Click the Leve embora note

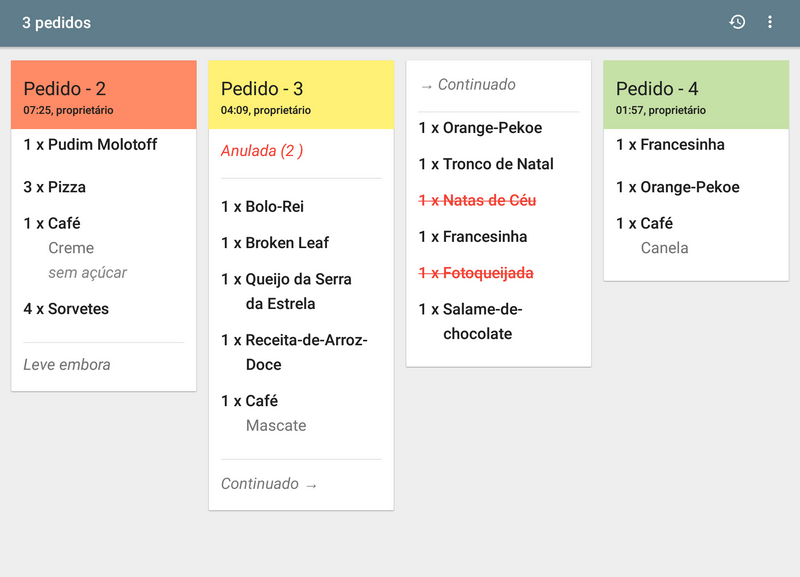[x=67, y=365]
